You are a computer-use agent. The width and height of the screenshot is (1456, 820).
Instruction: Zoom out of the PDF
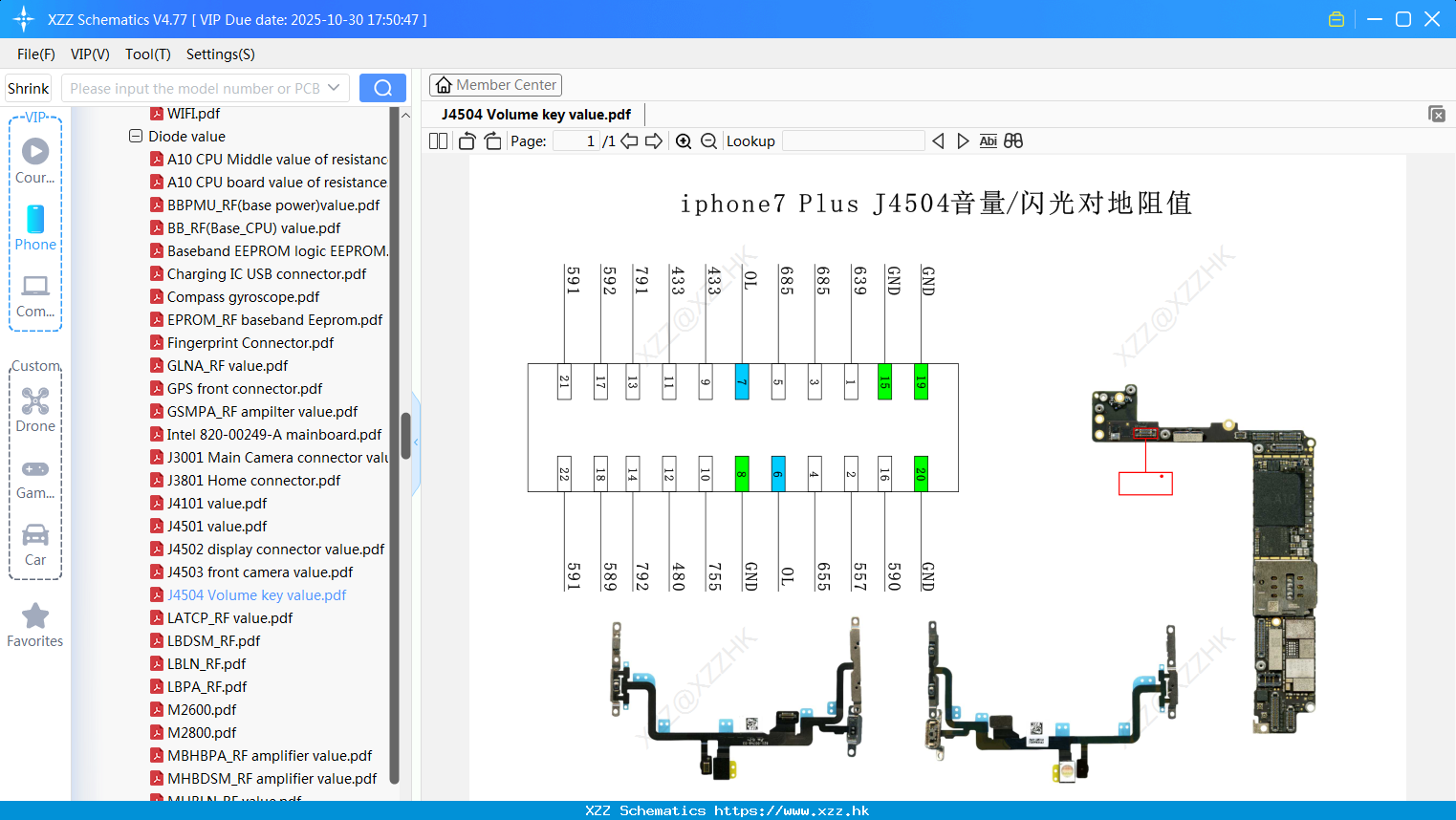click(708, 141)
